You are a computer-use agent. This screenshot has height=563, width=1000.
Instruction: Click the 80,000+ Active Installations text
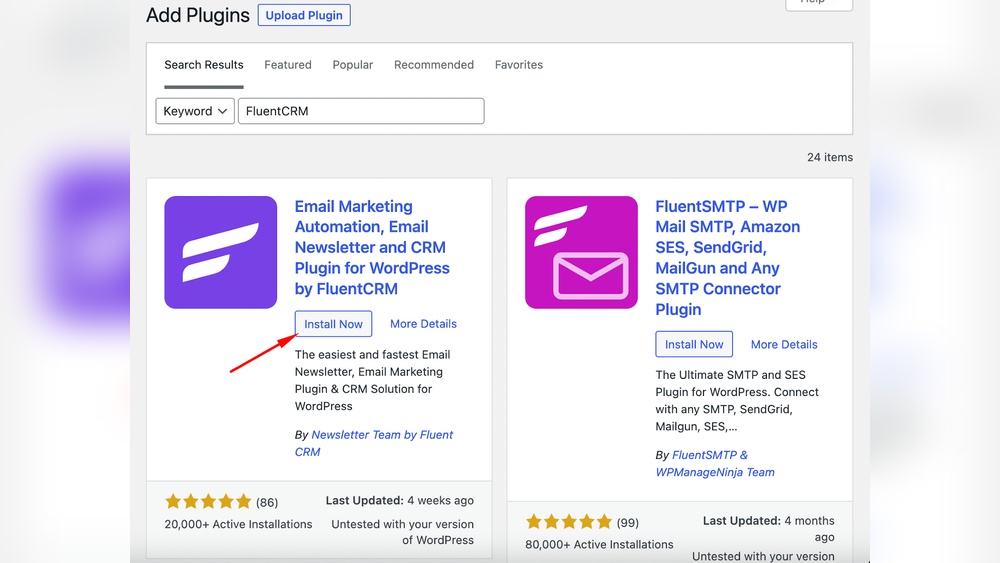pos(599,545)
